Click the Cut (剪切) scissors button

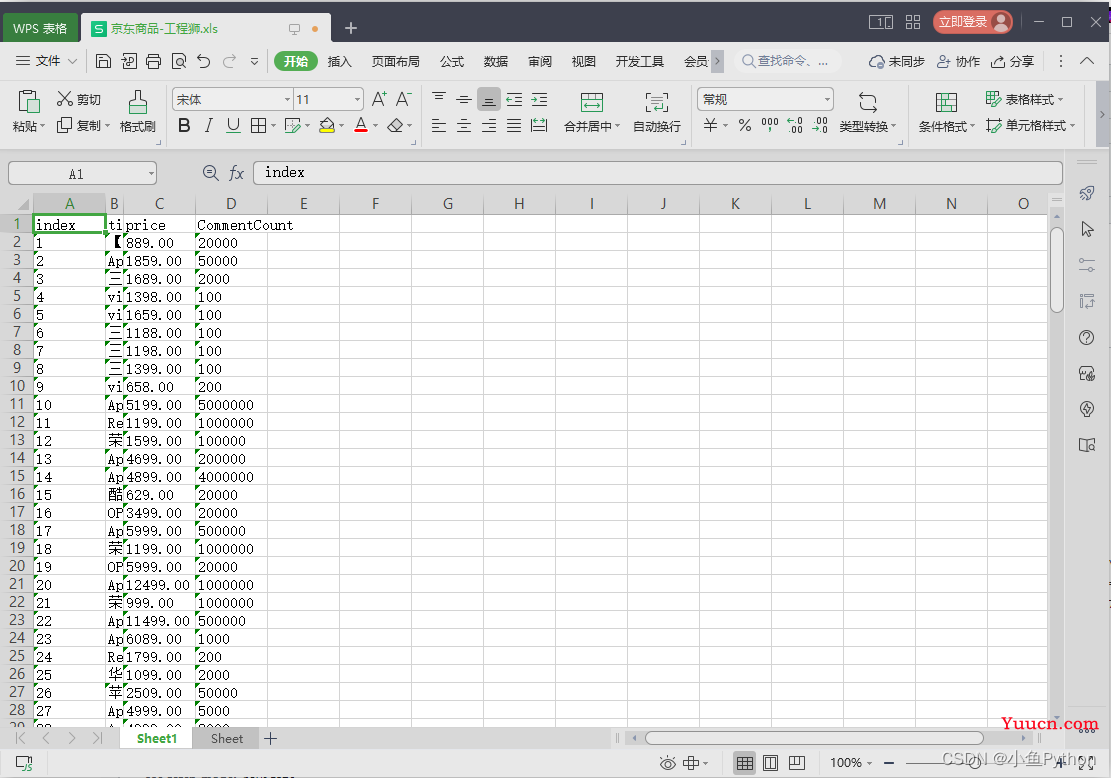79,99
